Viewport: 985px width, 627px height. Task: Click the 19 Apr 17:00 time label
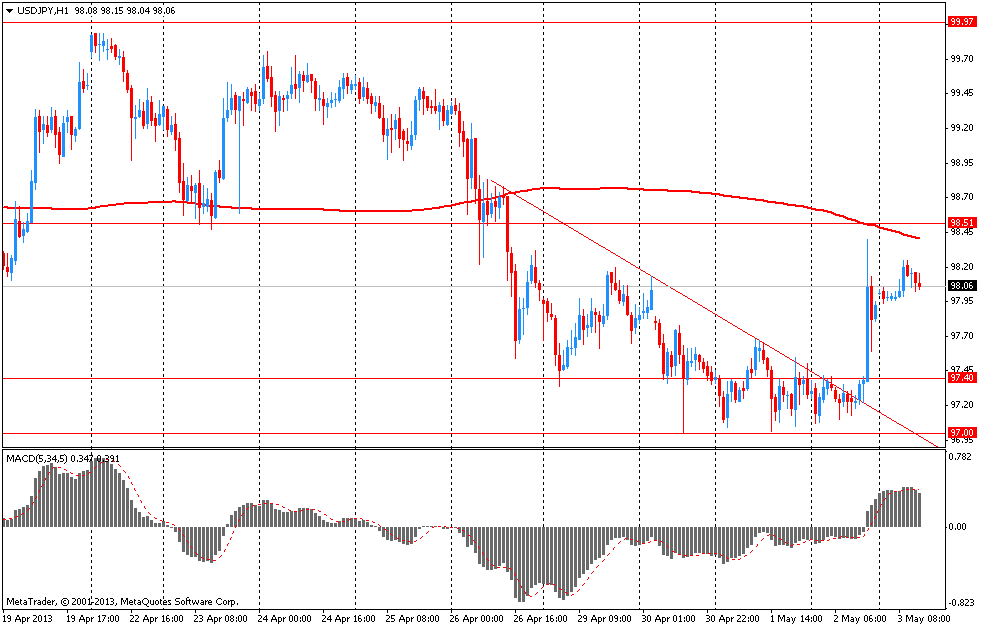click(x=92, y=618)
